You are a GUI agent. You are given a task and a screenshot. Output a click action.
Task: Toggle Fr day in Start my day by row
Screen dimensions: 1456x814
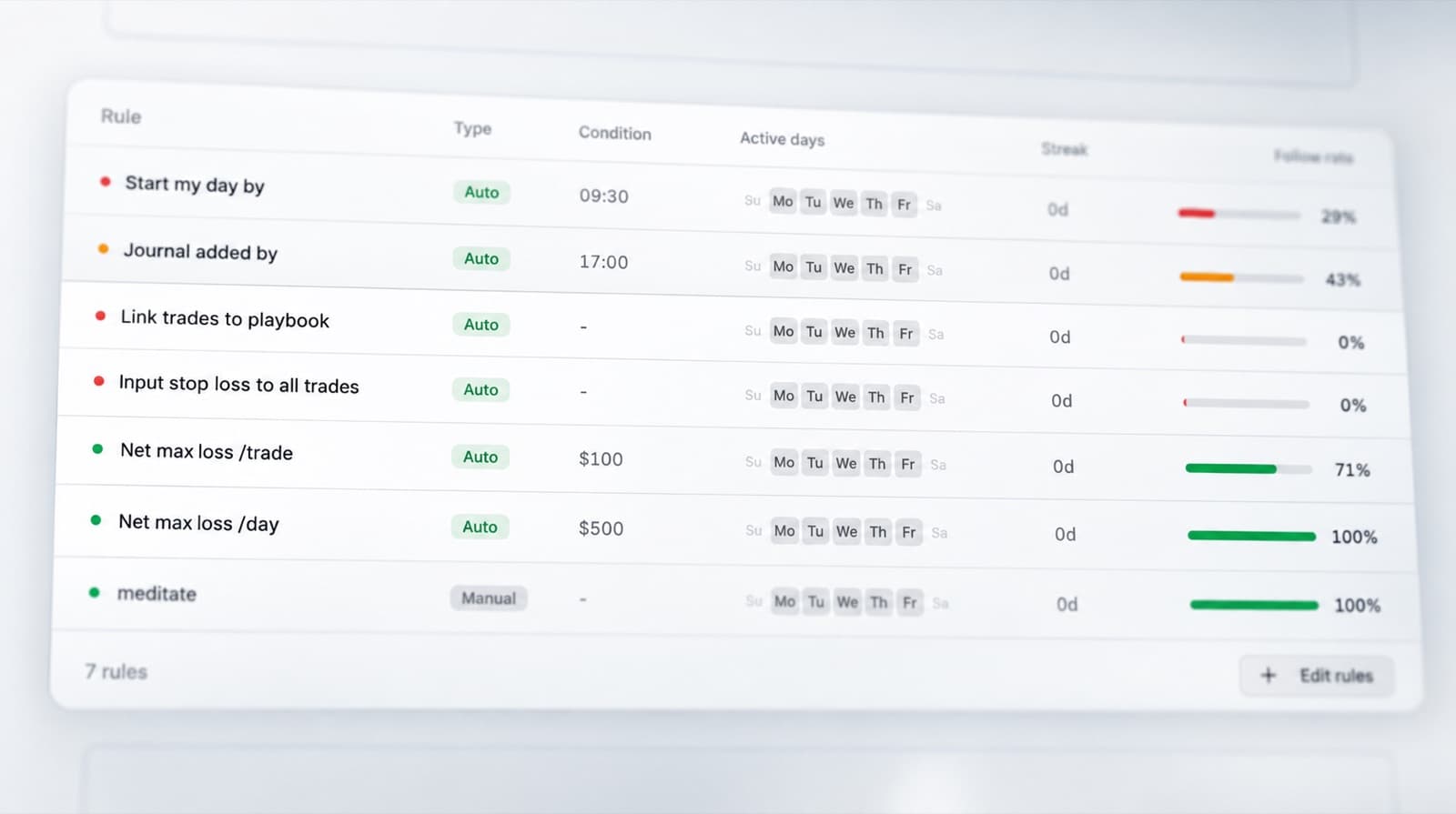pos(904,205)
